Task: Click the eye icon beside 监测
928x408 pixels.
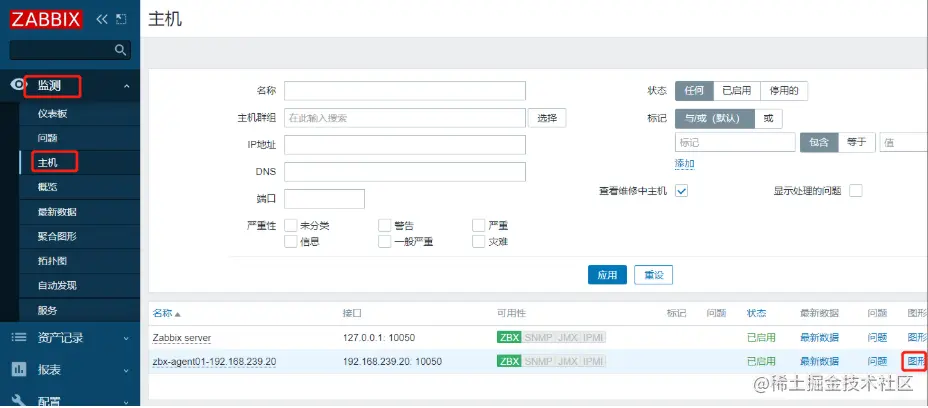Action: (19, 86)
